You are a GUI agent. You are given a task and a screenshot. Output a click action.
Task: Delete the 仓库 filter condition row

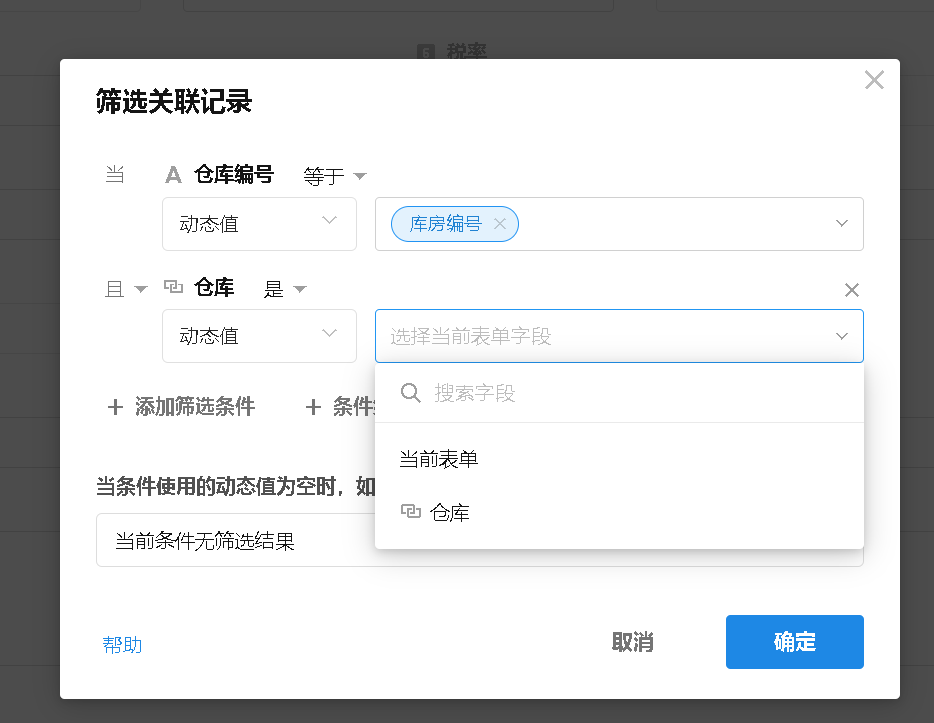click(x=852, y=290)
